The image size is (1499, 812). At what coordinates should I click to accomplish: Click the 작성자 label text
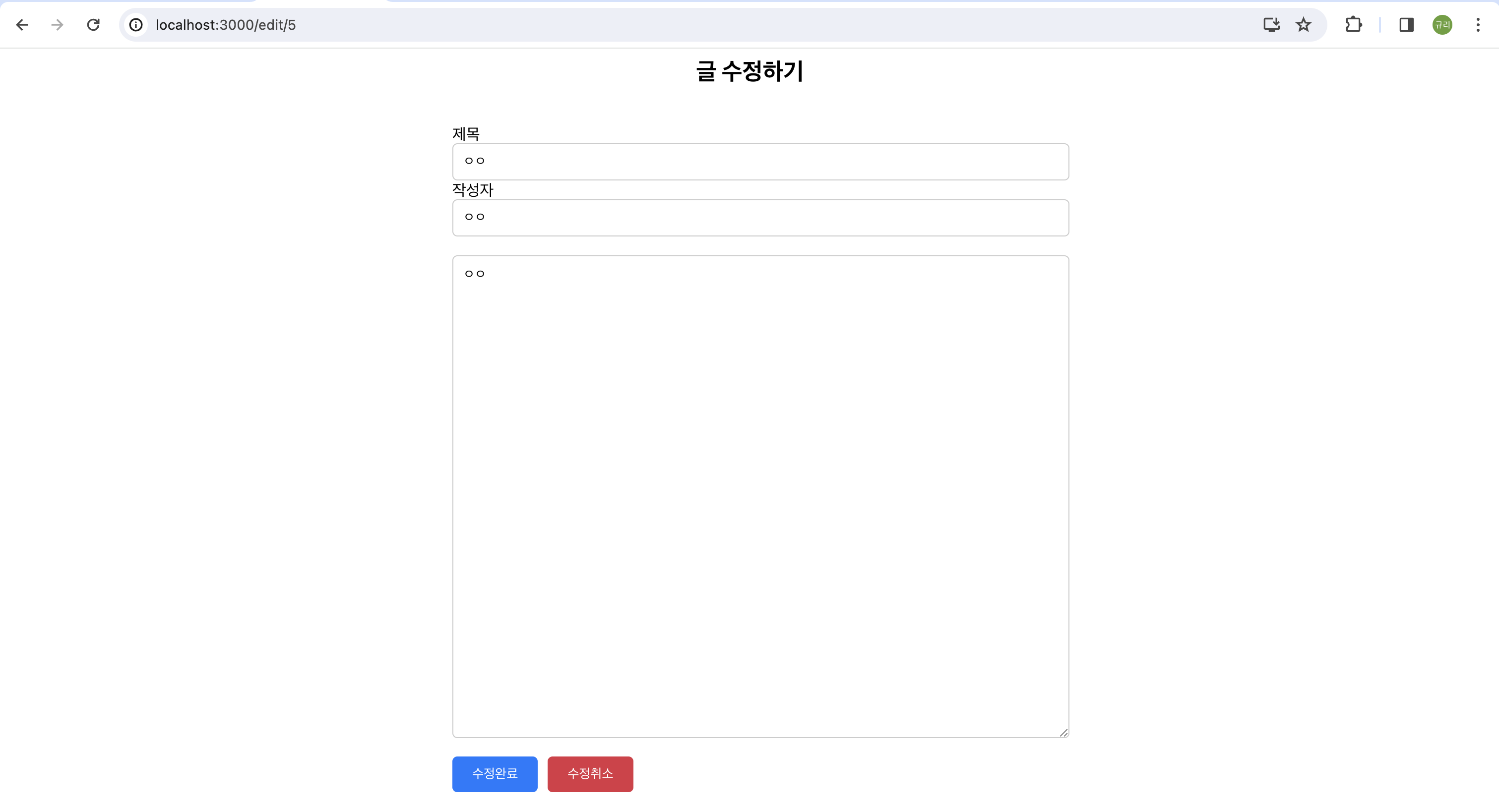pyautogui.click(x=473, y=190)
